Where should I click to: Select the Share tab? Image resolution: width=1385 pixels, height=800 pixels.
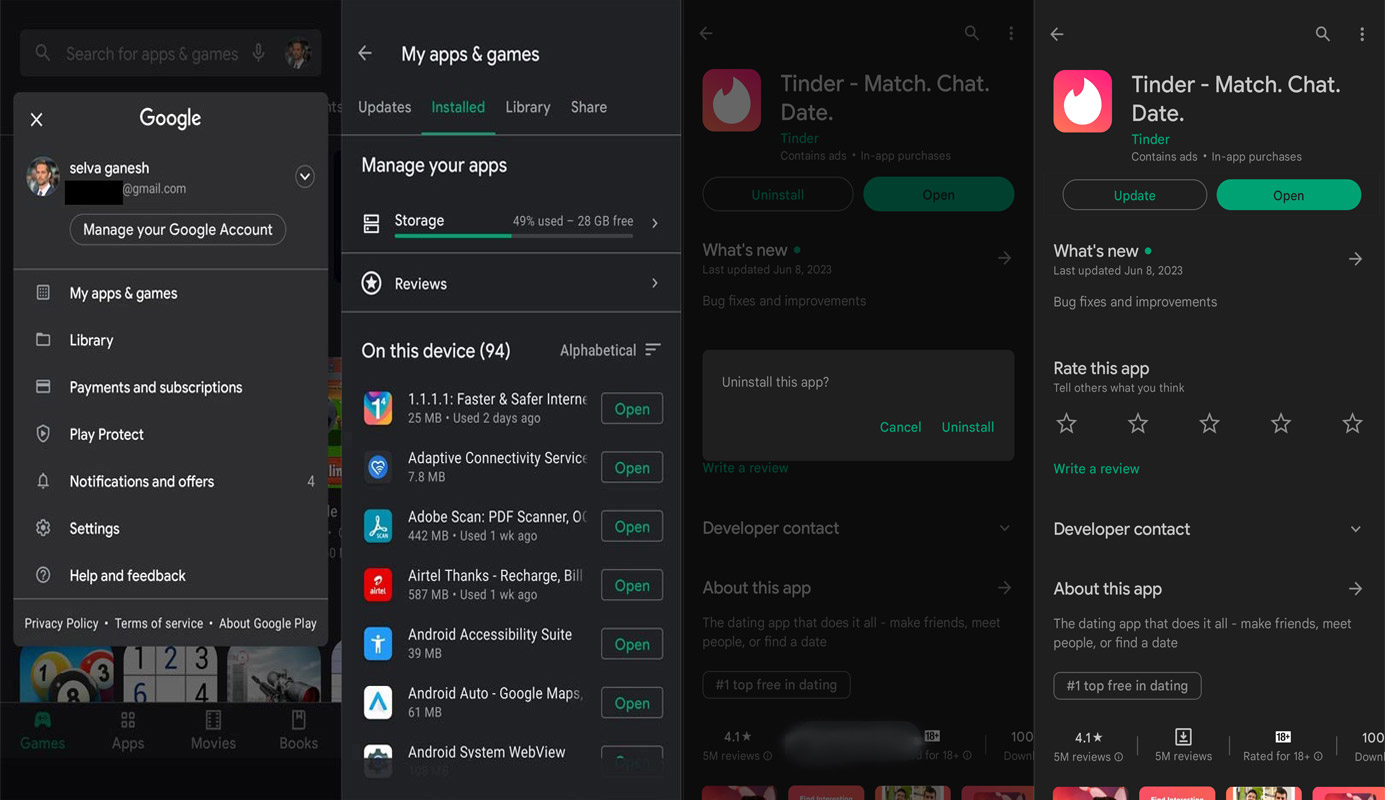click(589, 107)
